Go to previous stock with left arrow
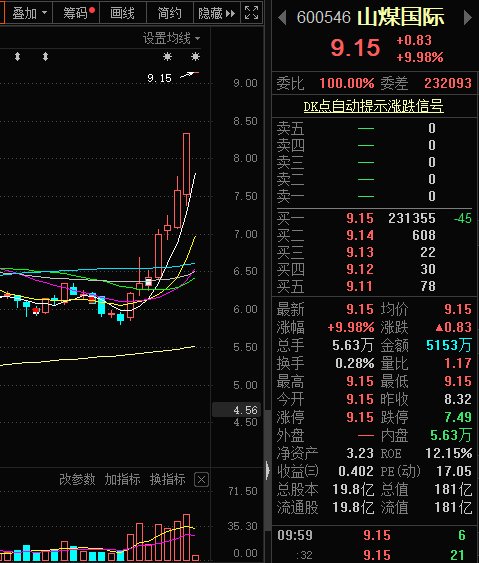Image resolution: width=479 pixels, height=563 pixels. [283, 18]
